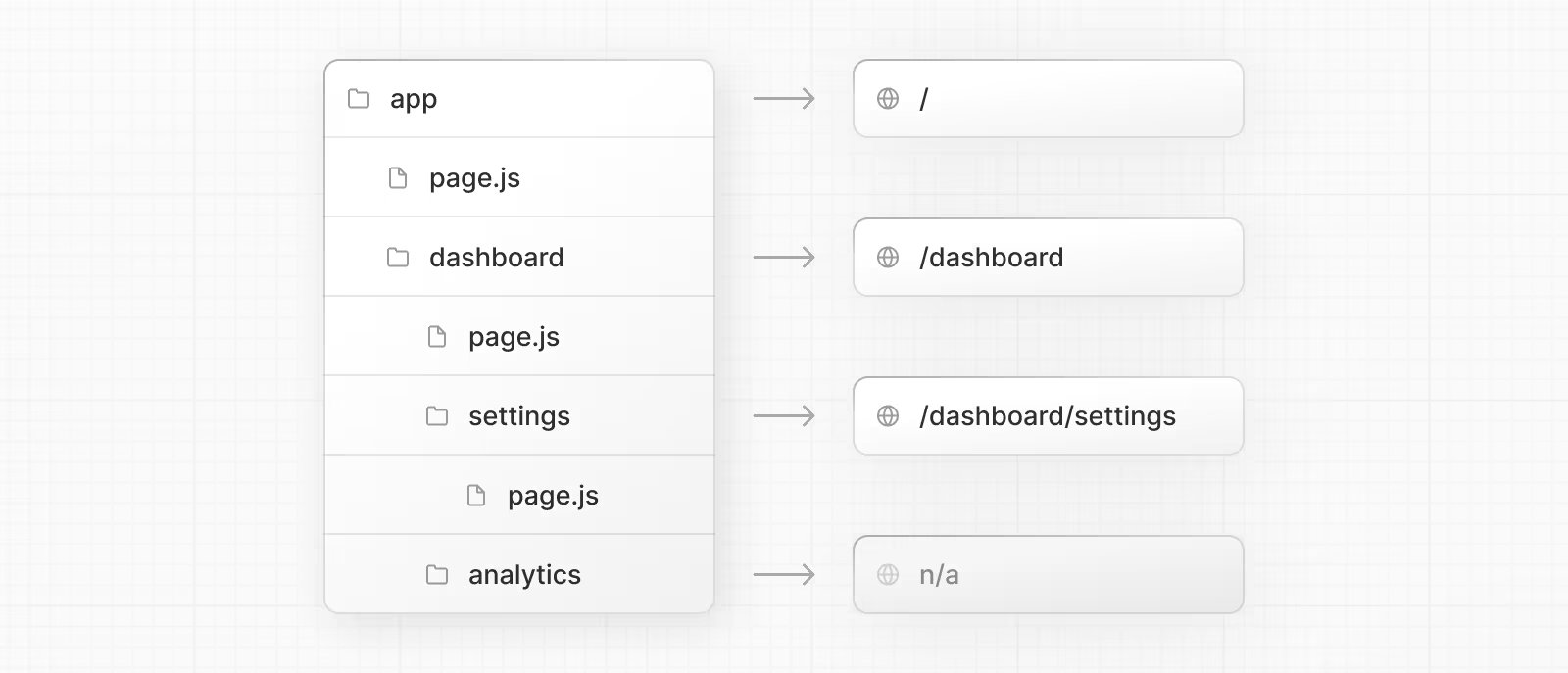The width and height of the screenshot is (1568, 673).
Task: Click file icon of page.js under settings
Action: (x=476, y=496)
